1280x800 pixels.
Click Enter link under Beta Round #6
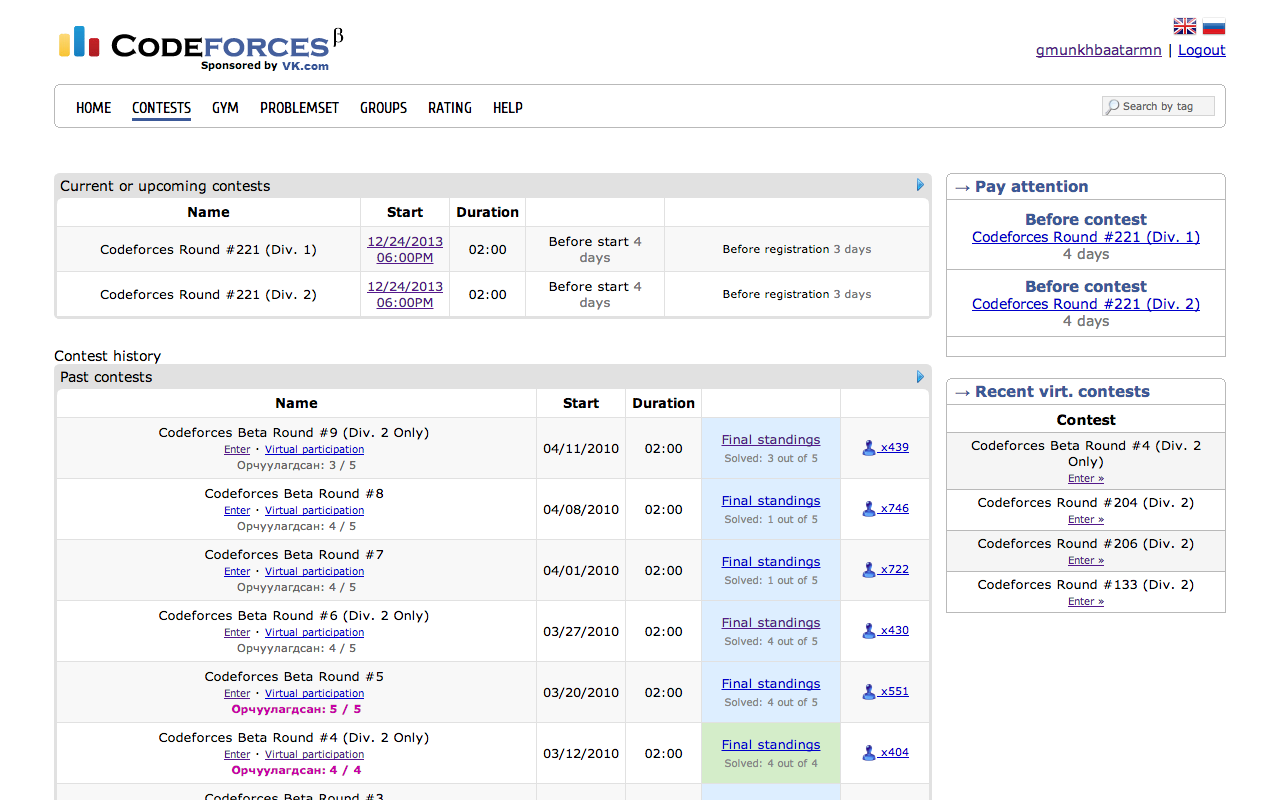(237, 633)
